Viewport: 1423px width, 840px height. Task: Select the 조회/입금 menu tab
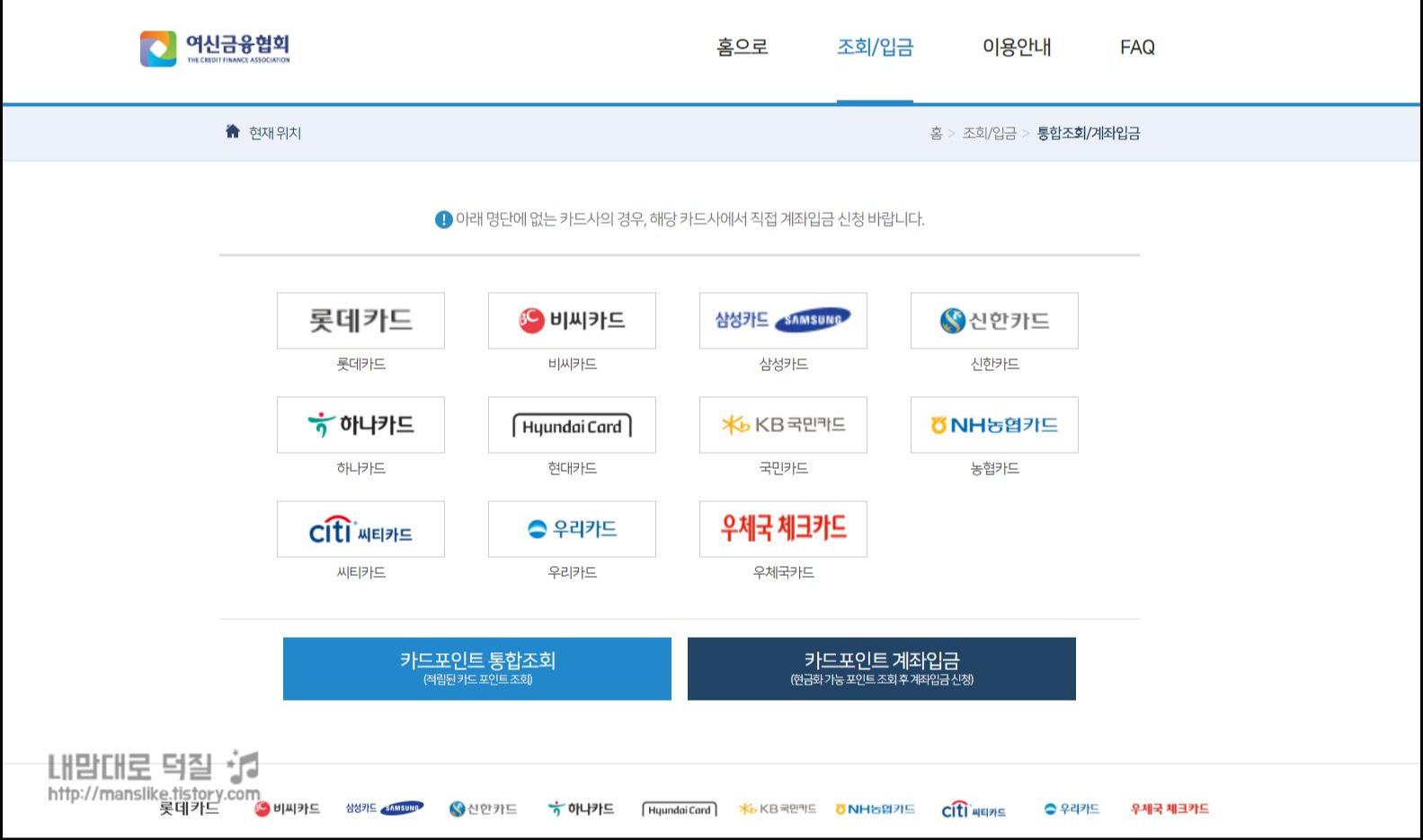click(875, 47)
